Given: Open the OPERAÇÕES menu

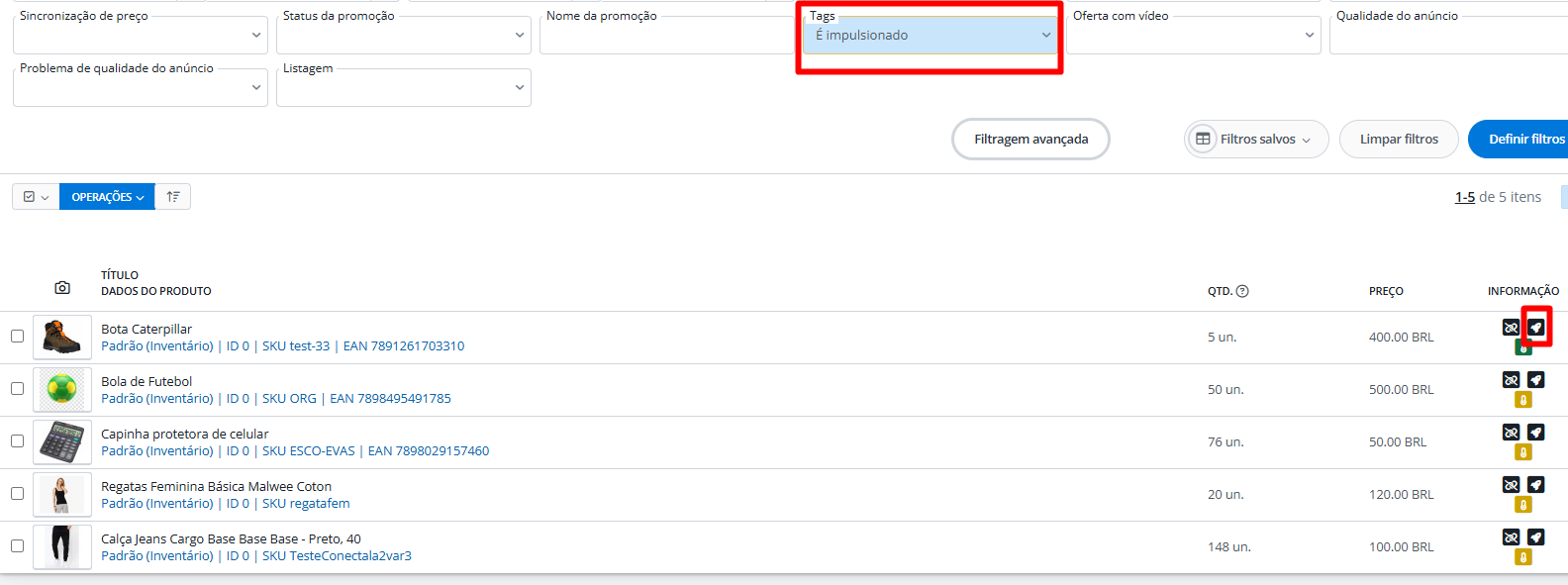Looking at the screenshot, I should 107,197.
